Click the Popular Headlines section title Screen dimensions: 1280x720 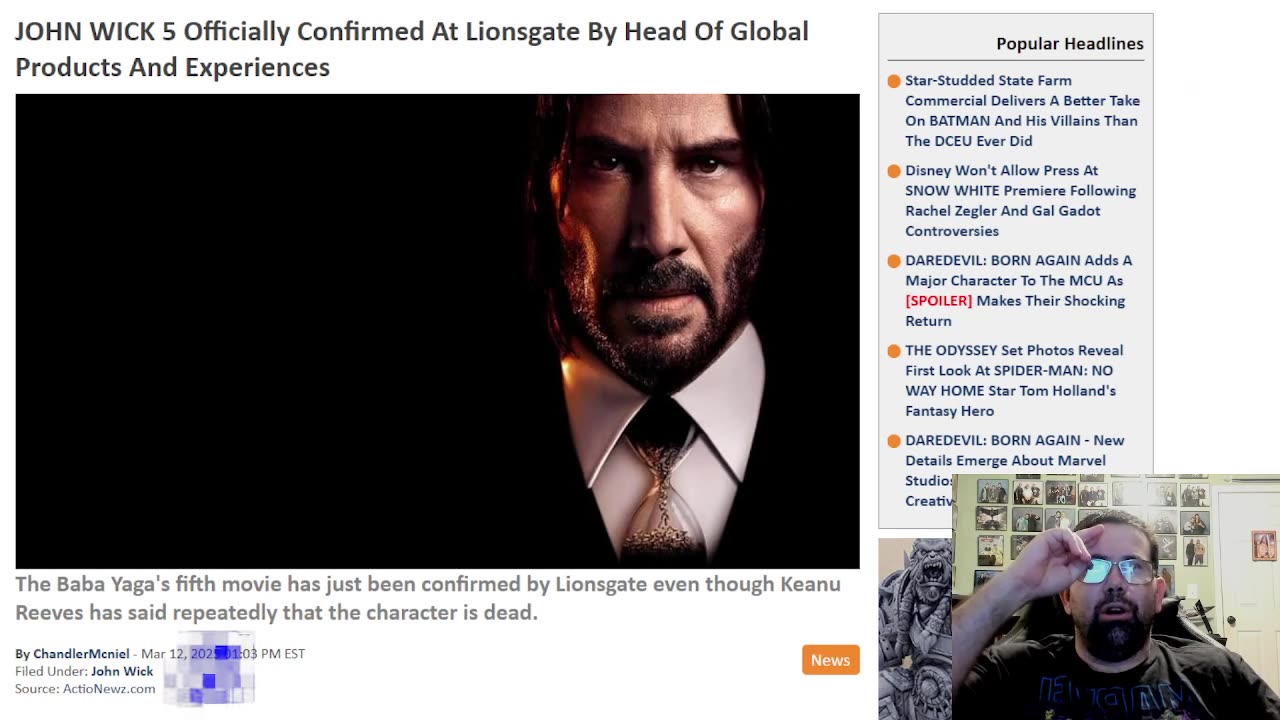coord(1069,43)
